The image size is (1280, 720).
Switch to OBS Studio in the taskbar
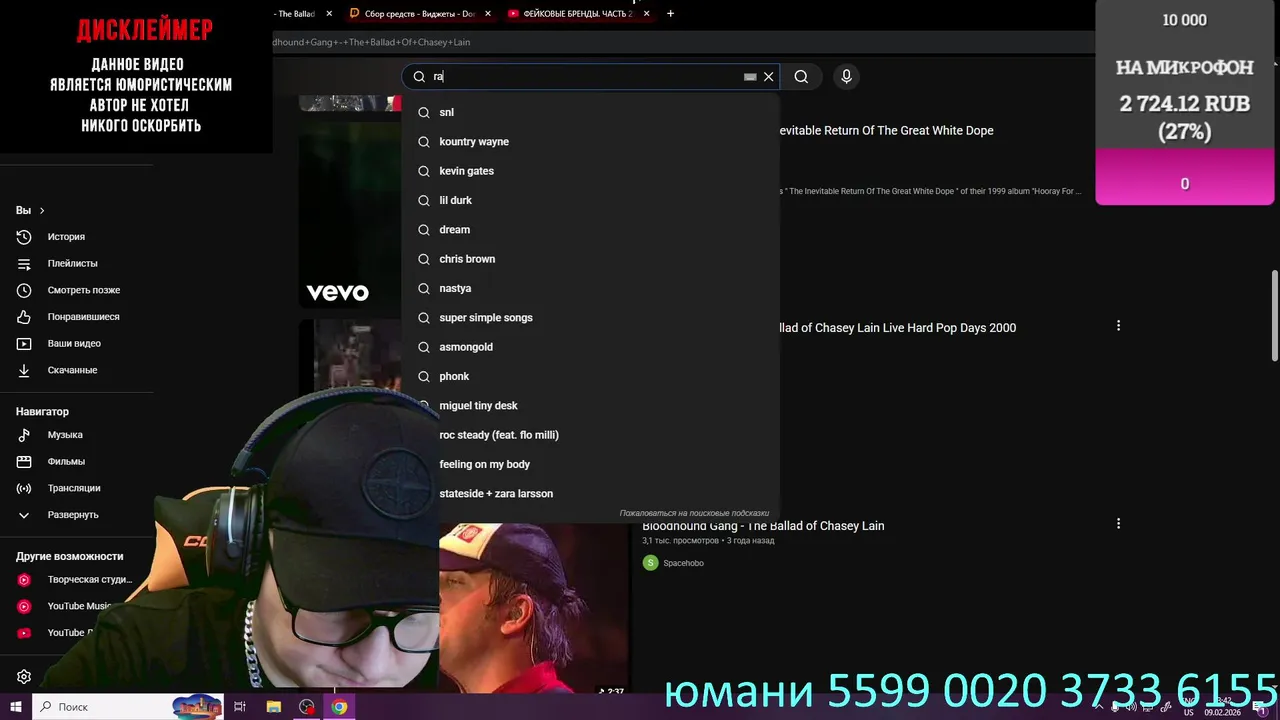pos(306,707)
